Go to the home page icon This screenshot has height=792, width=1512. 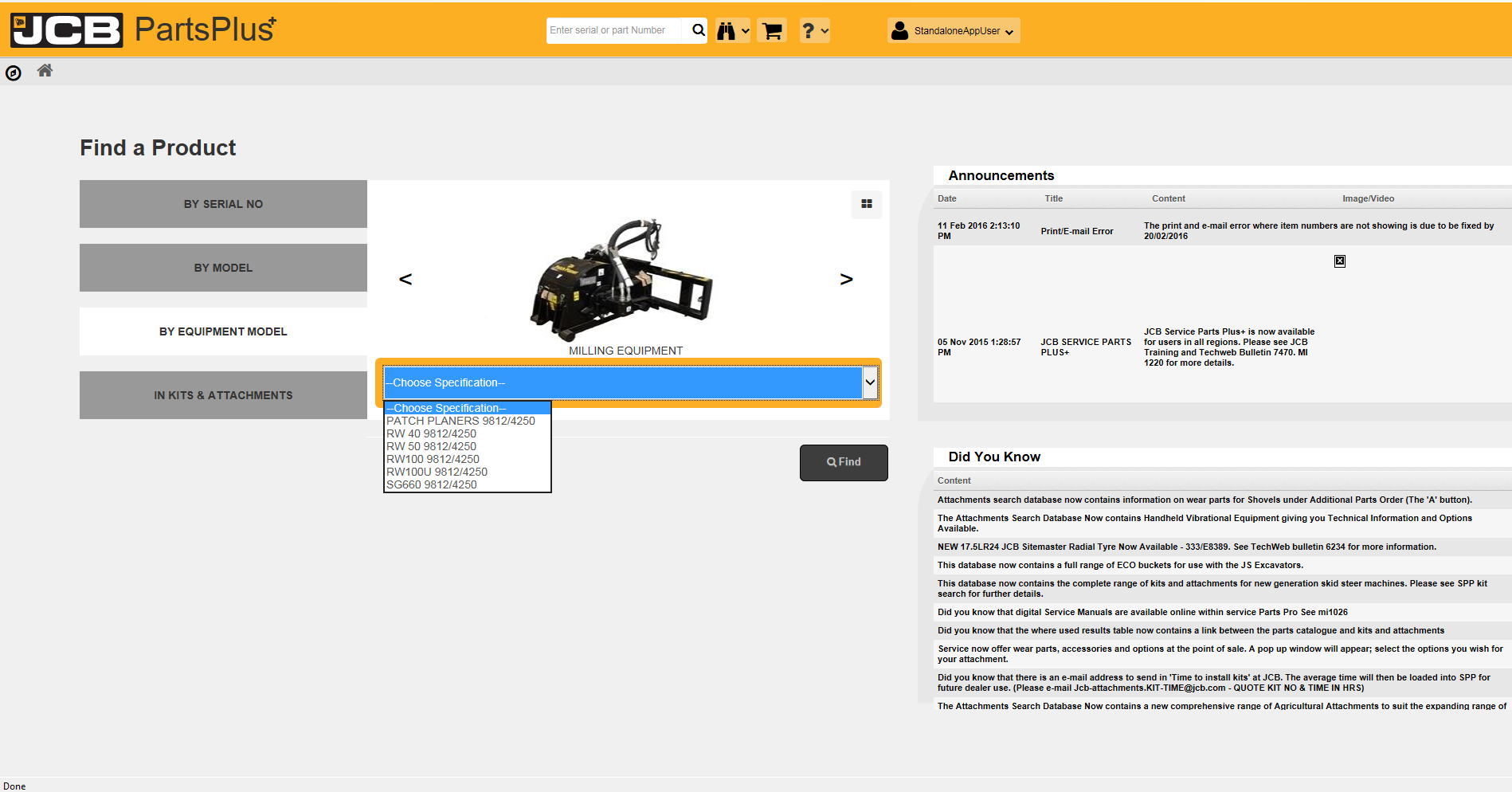[45, 71]
